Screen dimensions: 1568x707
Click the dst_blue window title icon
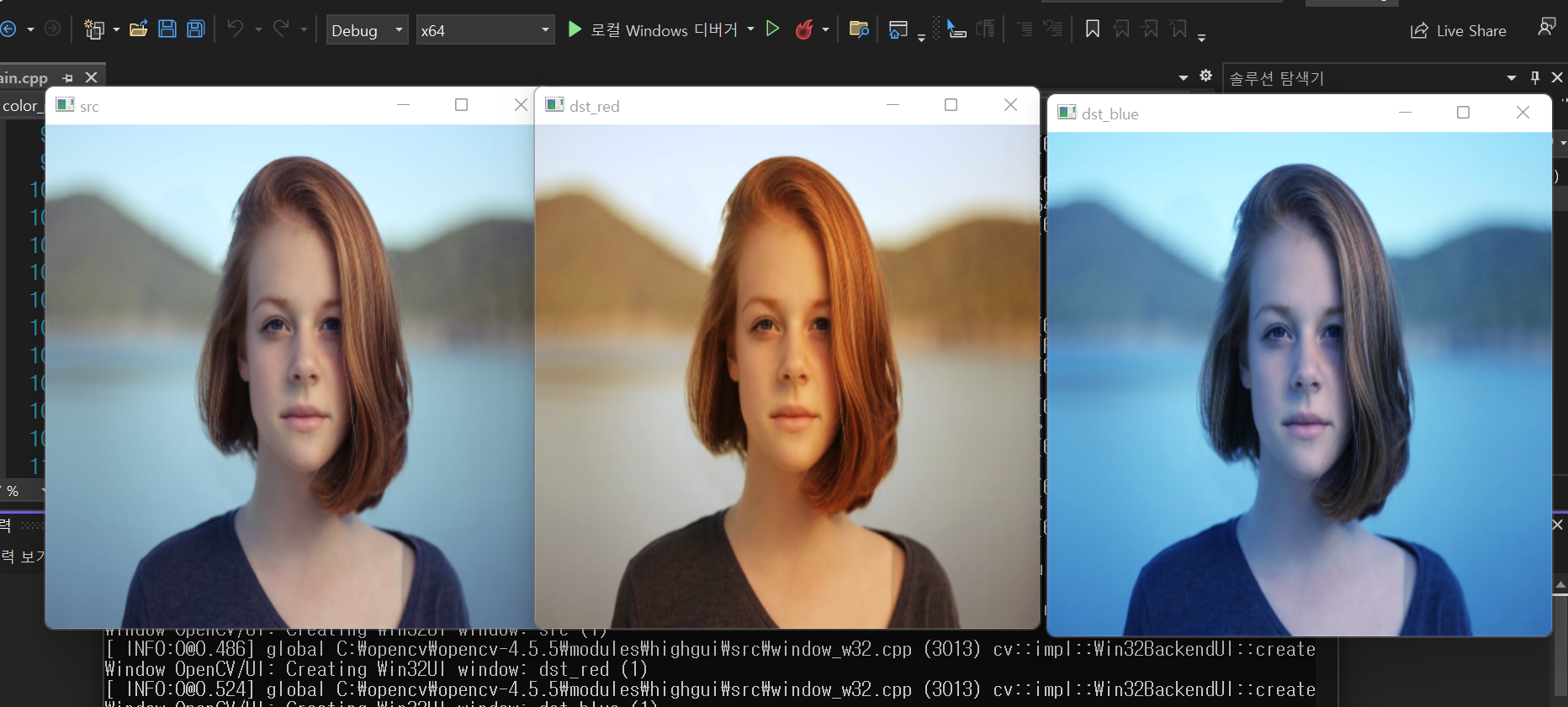coord(1067,112)
